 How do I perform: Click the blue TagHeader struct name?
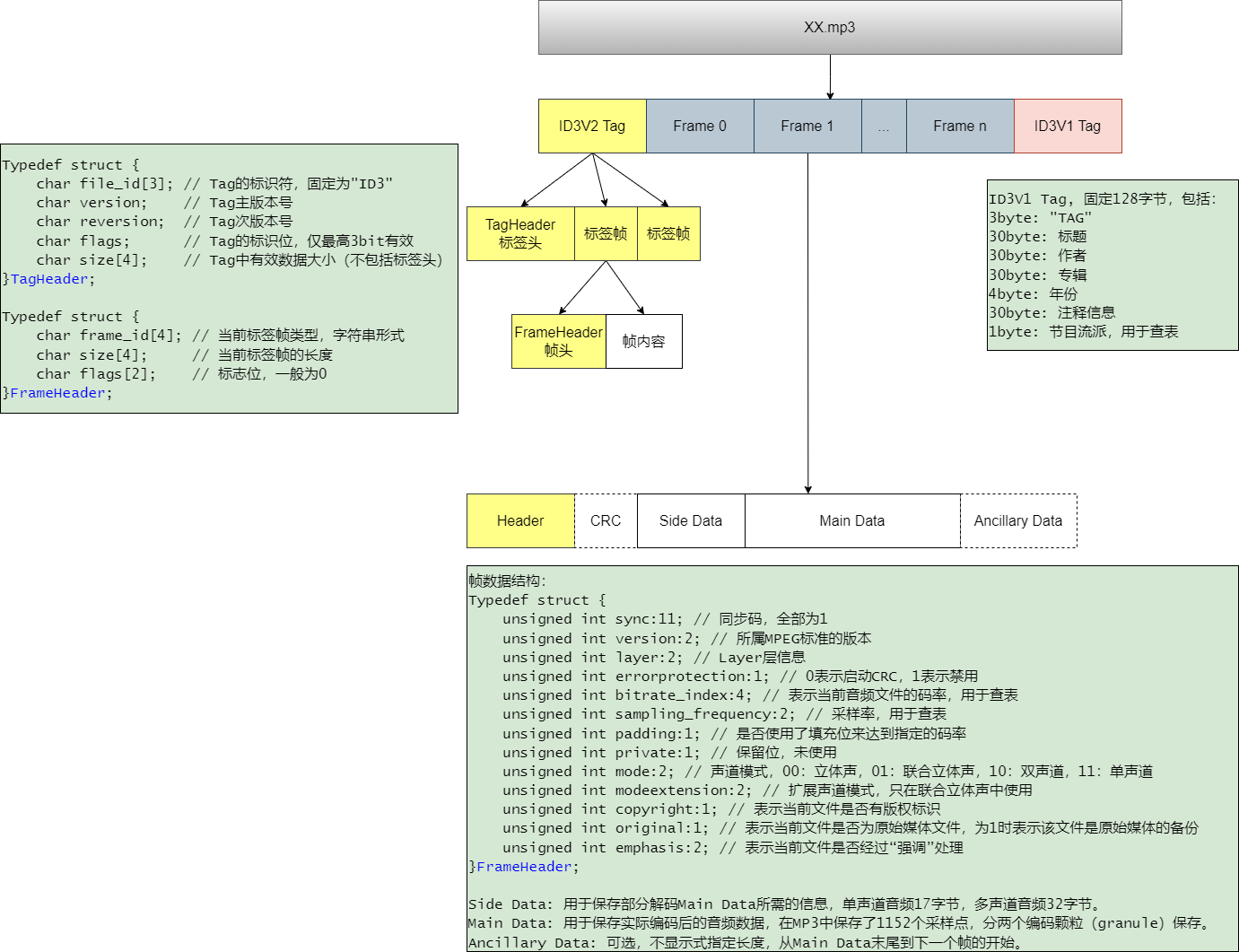[49, 279]
